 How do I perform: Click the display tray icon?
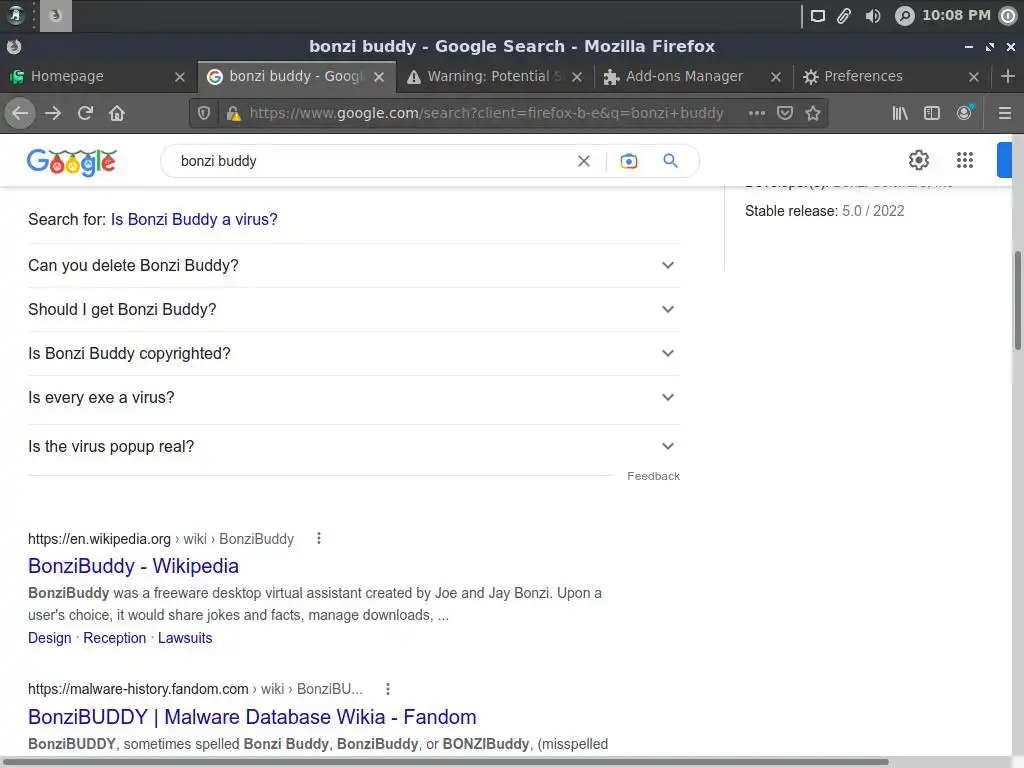click(818, 16)
